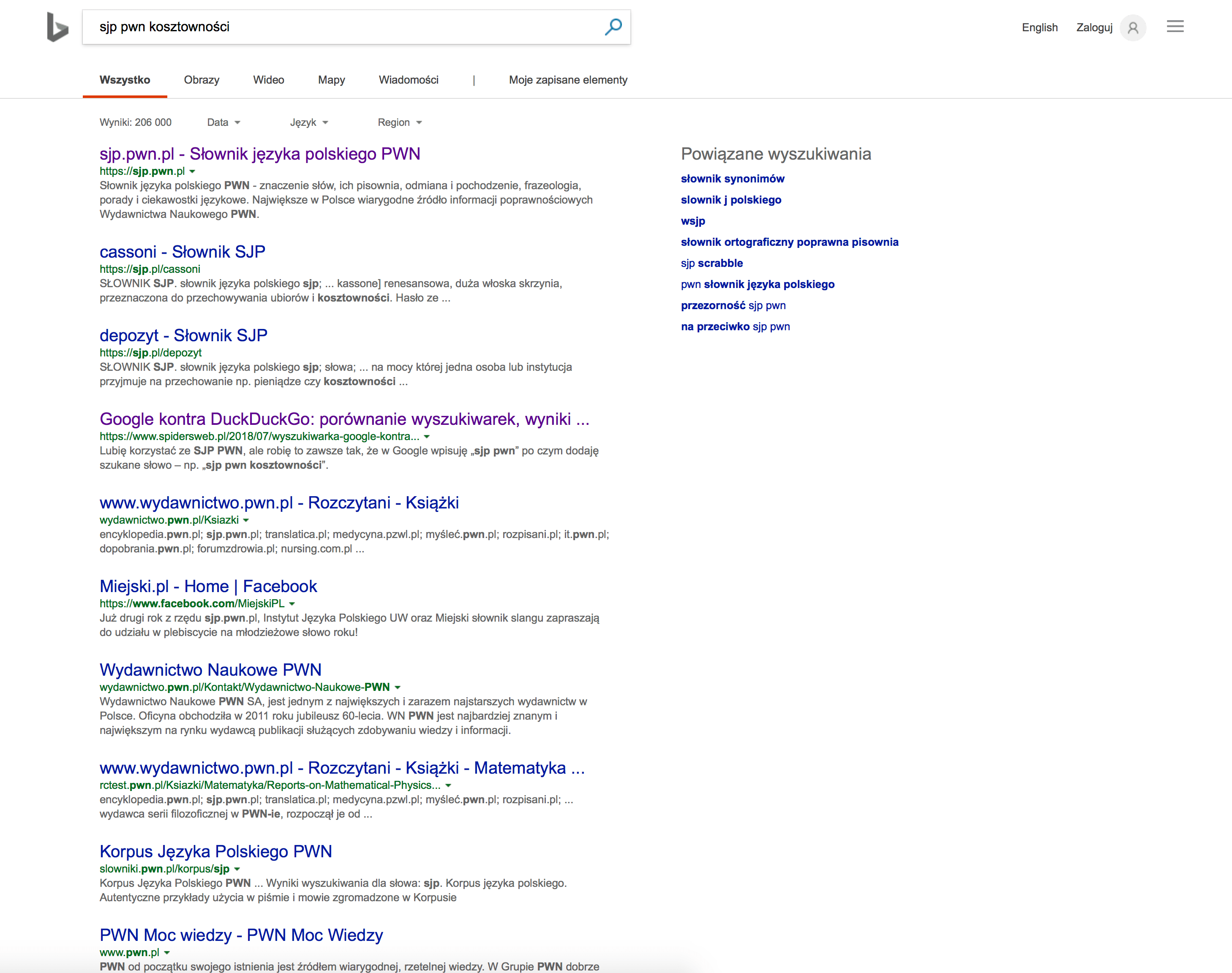Select the Wszystko tab
This screenshot has width=1232, height=973.
125,80
